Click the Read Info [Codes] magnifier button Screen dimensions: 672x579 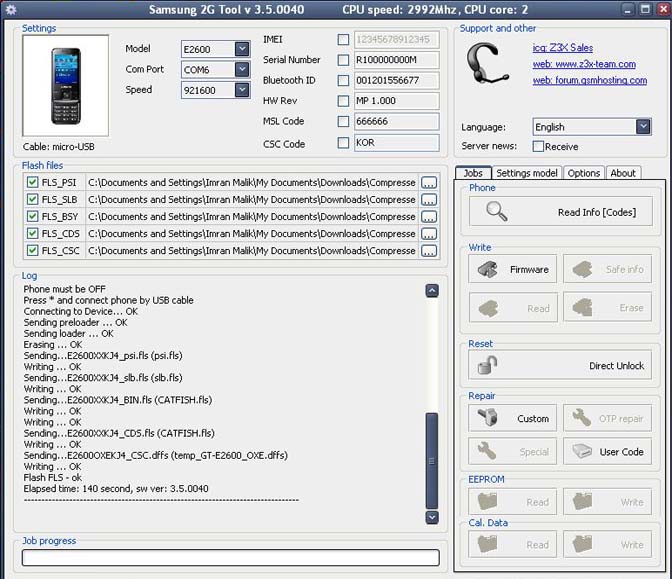[560, 212]
